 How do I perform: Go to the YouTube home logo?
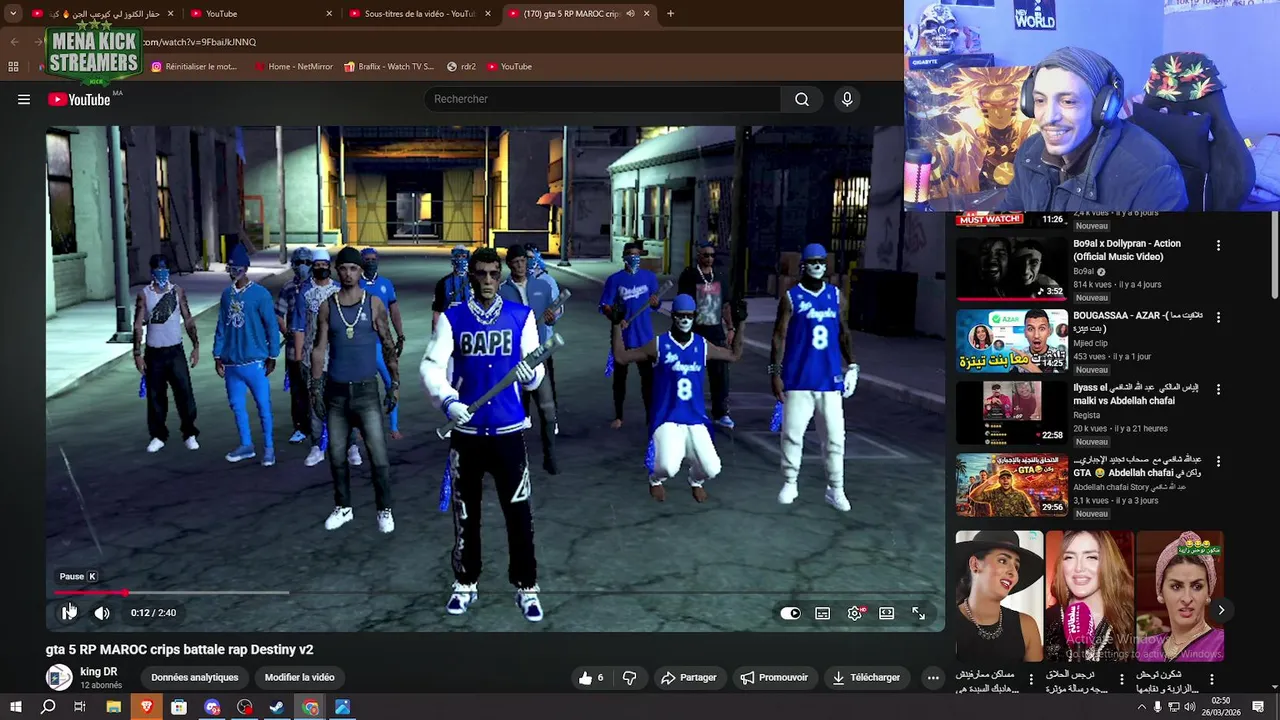click(x=79, y=99)
